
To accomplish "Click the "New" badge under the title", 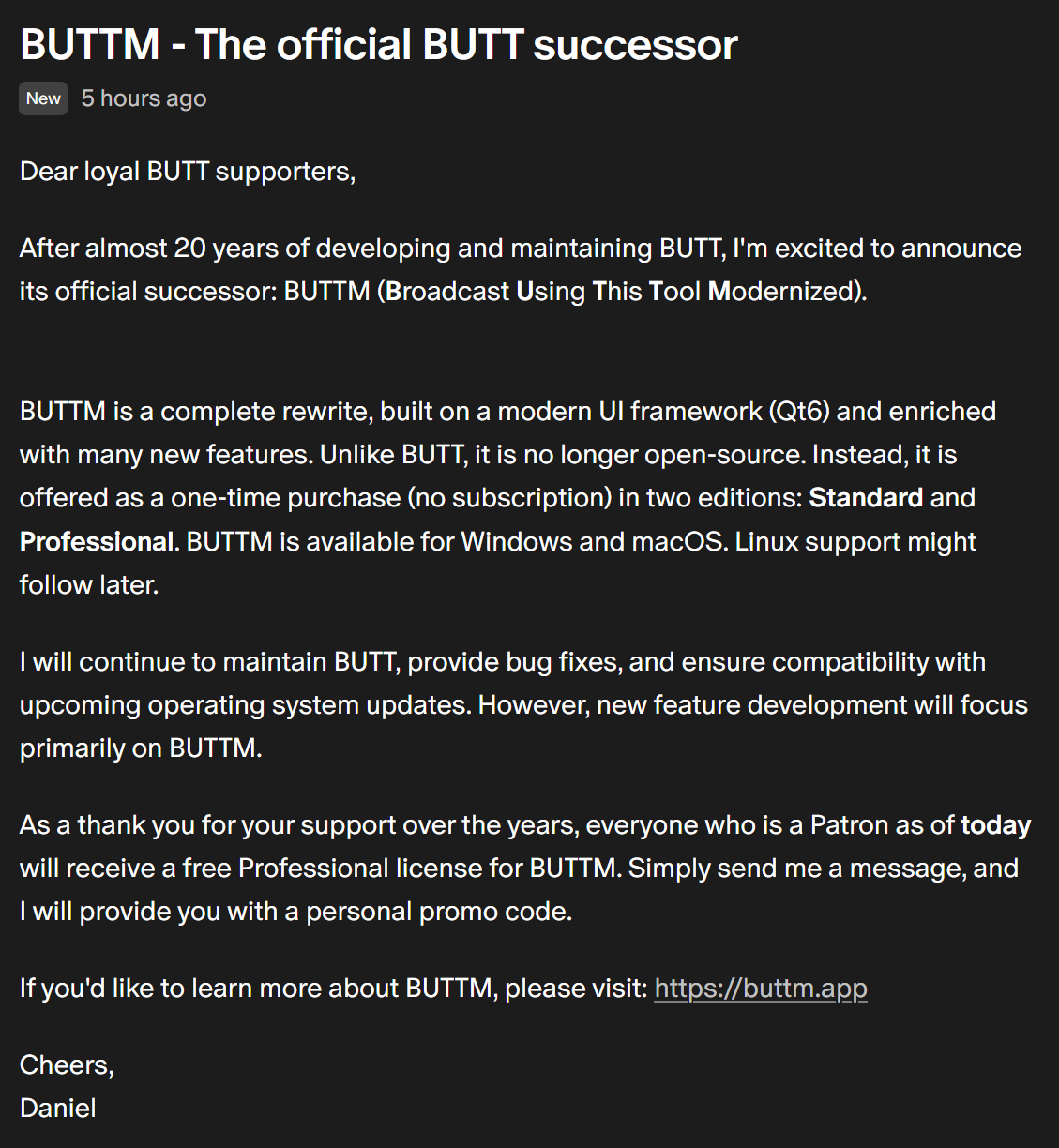I will tap(43, 98).
